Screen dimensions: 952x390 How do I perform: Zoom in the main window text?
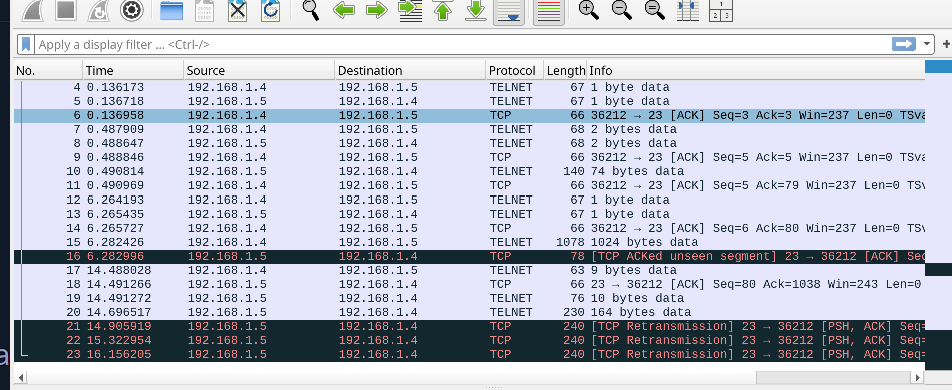(x=589, y=10)
